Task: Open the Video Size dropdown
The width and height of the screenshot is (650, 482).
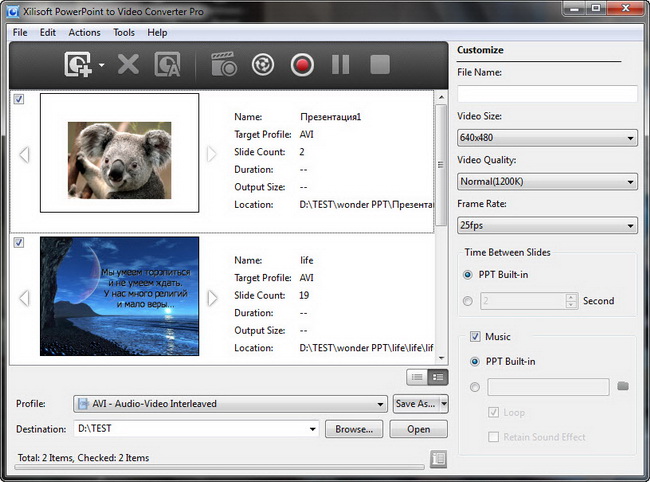Action: (547, 138)
